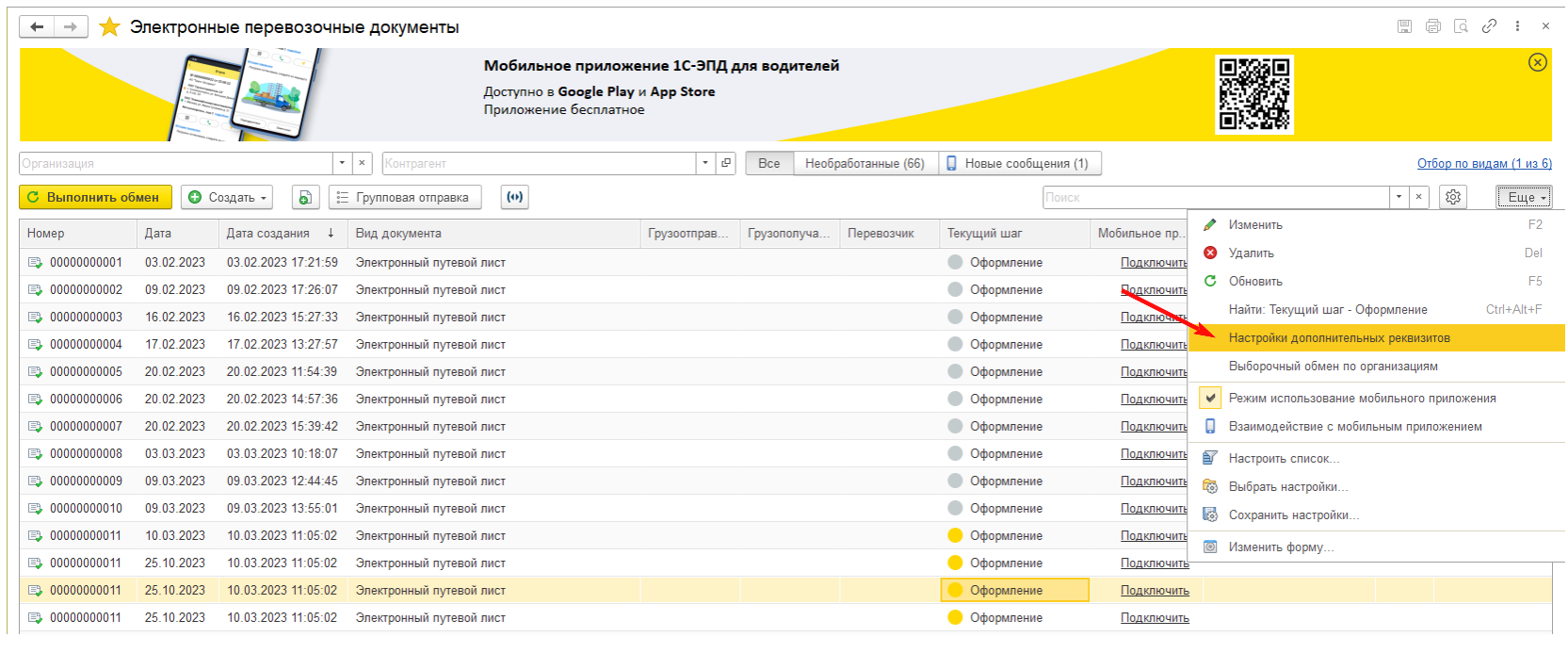Expand the Поиск search history dropdown
Image resolution: width=1568 pixels, height=653 pixels.
point(1398,197)
